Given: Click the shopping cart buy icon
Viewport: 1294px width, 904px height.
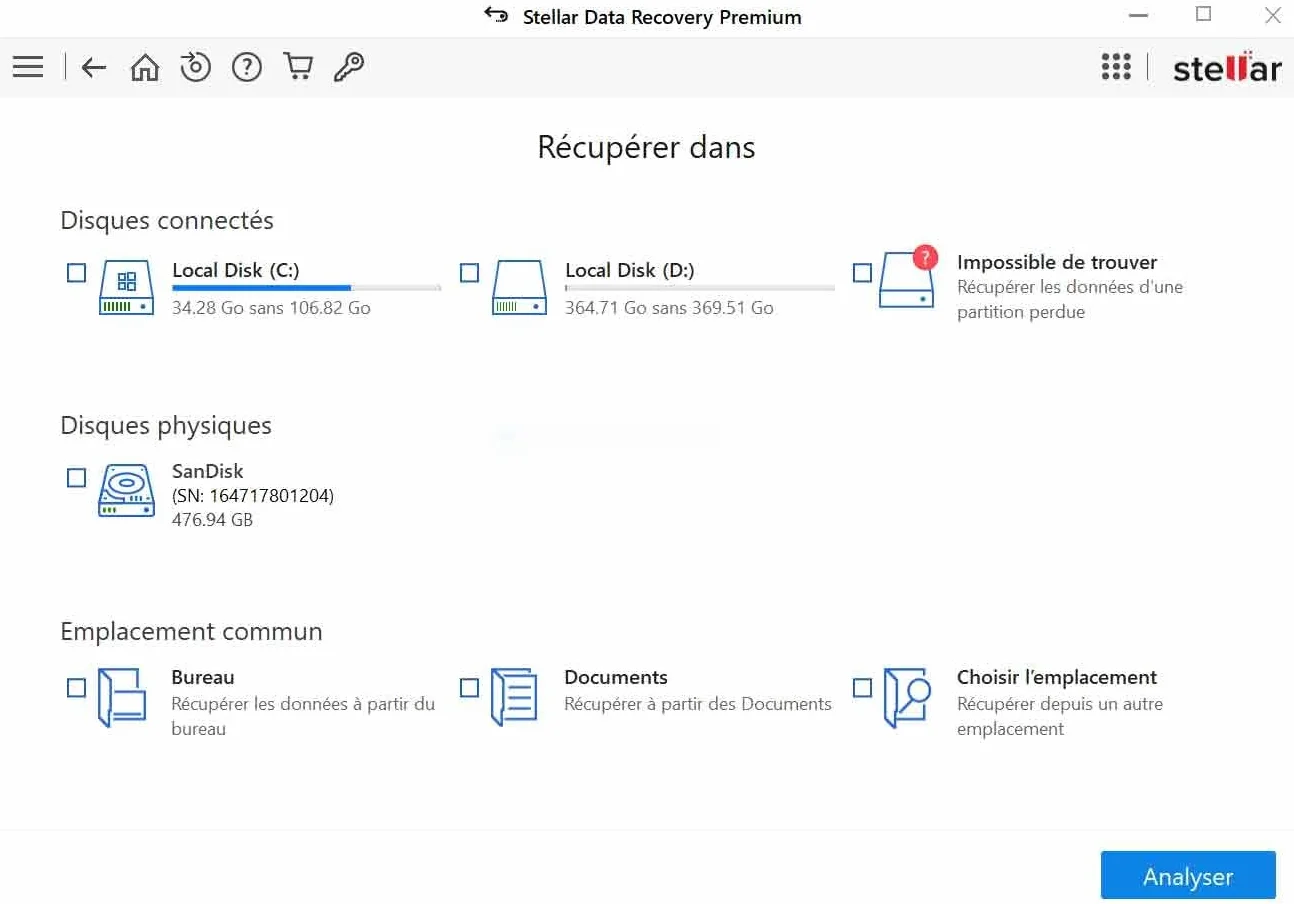Looking at the screenshot, I should (x=298, y=67).
